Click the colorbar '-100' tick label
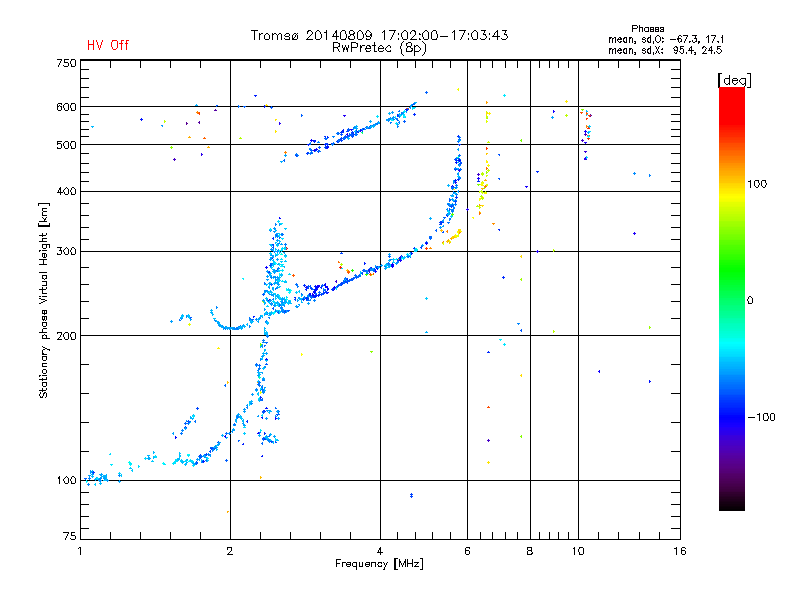The image size is (800, 600). tap(761, 417)
